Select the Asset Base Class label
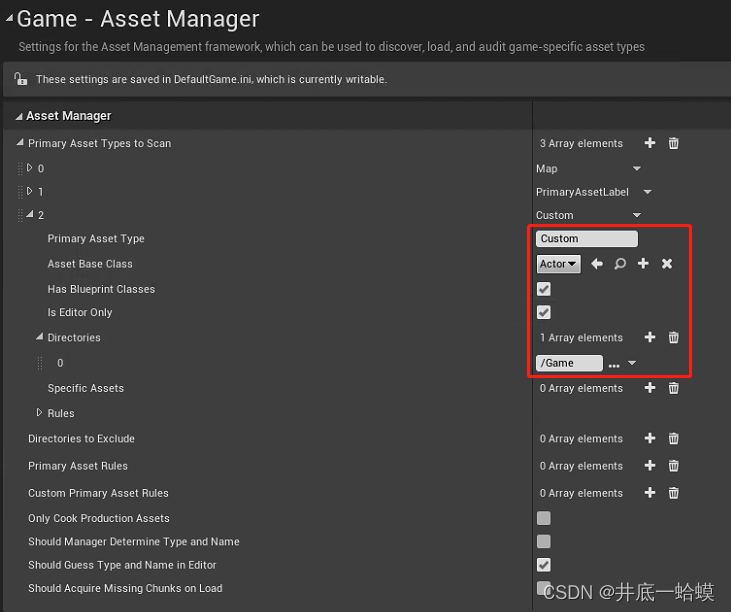 pyautogui.click(x=90, y=264)
